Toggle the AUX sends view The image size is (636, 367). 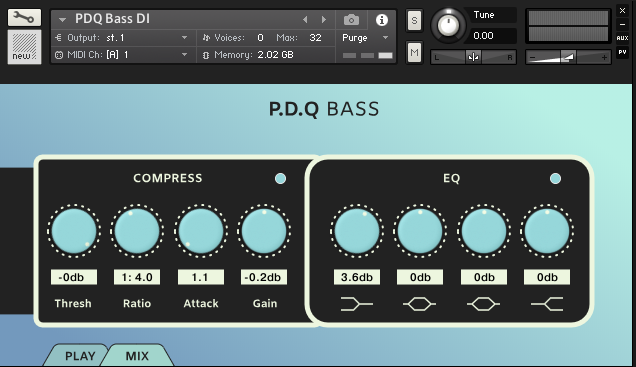click(622, 38)
